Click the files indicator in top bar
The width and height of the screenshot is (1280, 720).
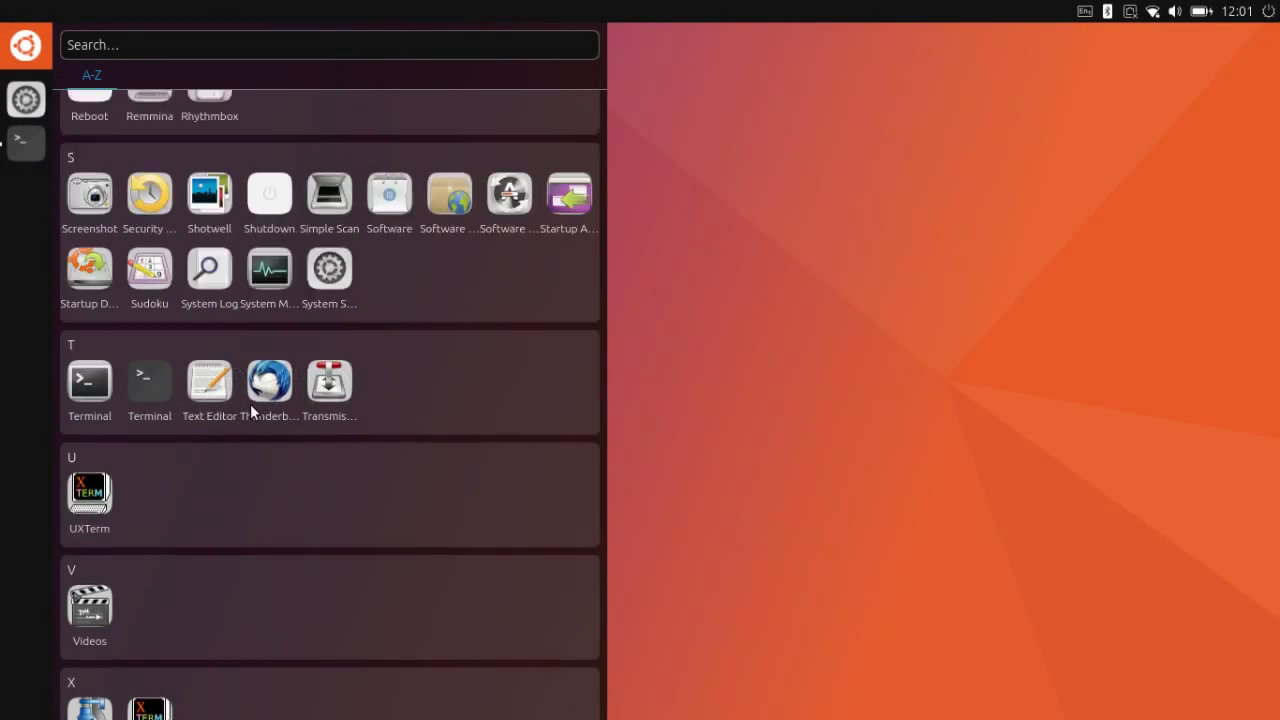tap(1130, 11)
